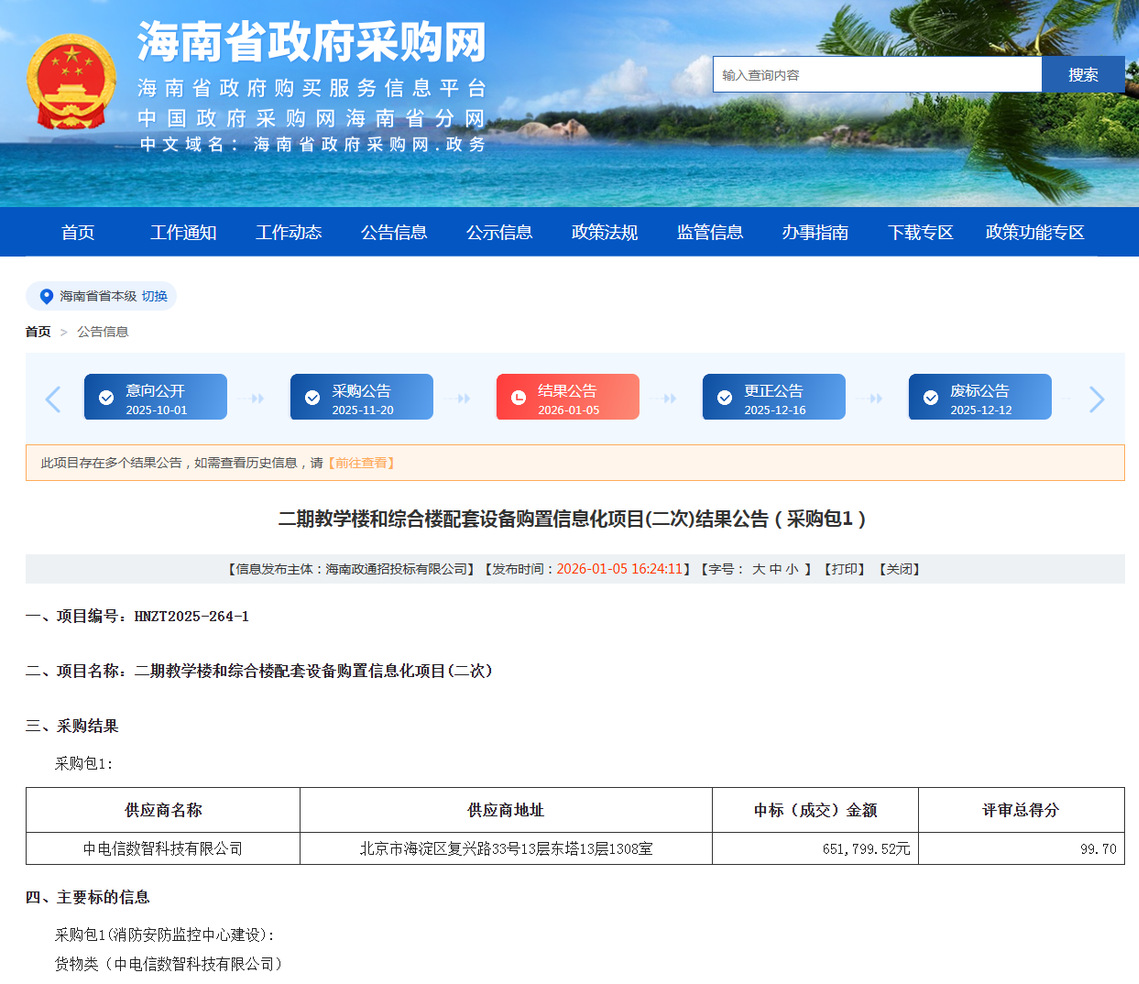Go to 下载专区 in navigation
The image size is (1139, 984).
point(920,232)
